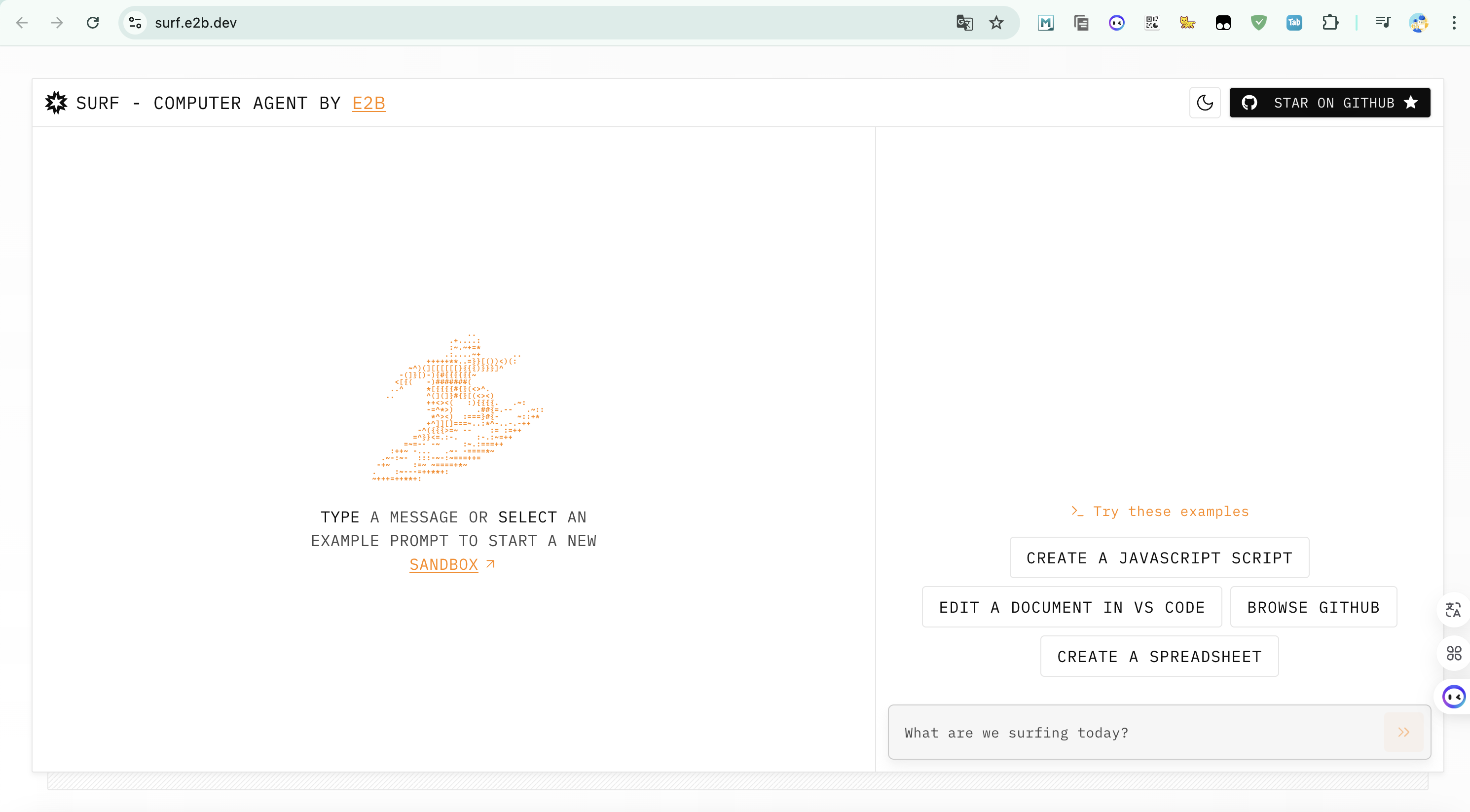Click the Google Translate icon in address bar
1470x812 pixels.
[x=964, y=23]
